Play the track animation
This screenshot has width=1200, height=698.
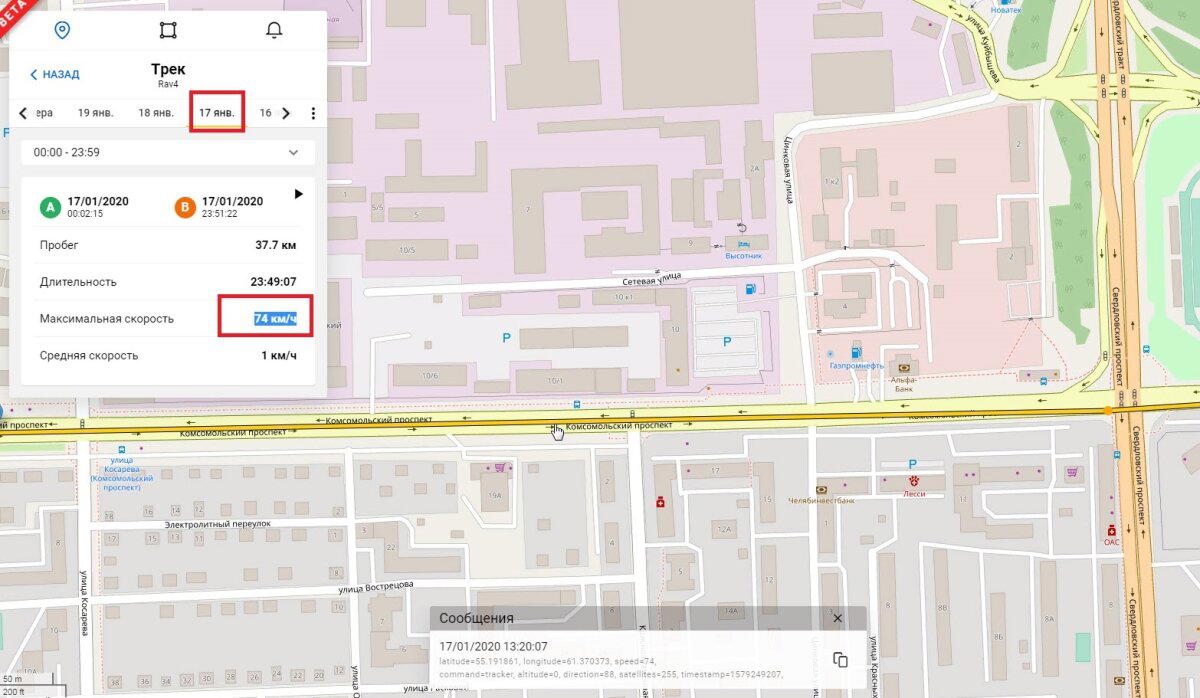pyautogui.click(x=298, y=194)
